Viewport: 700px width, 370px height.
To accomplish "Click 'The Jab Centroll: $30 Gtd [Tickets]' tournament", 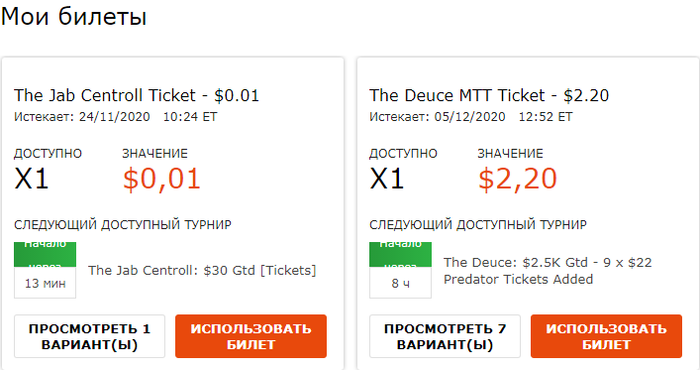I will click(202, 270).
